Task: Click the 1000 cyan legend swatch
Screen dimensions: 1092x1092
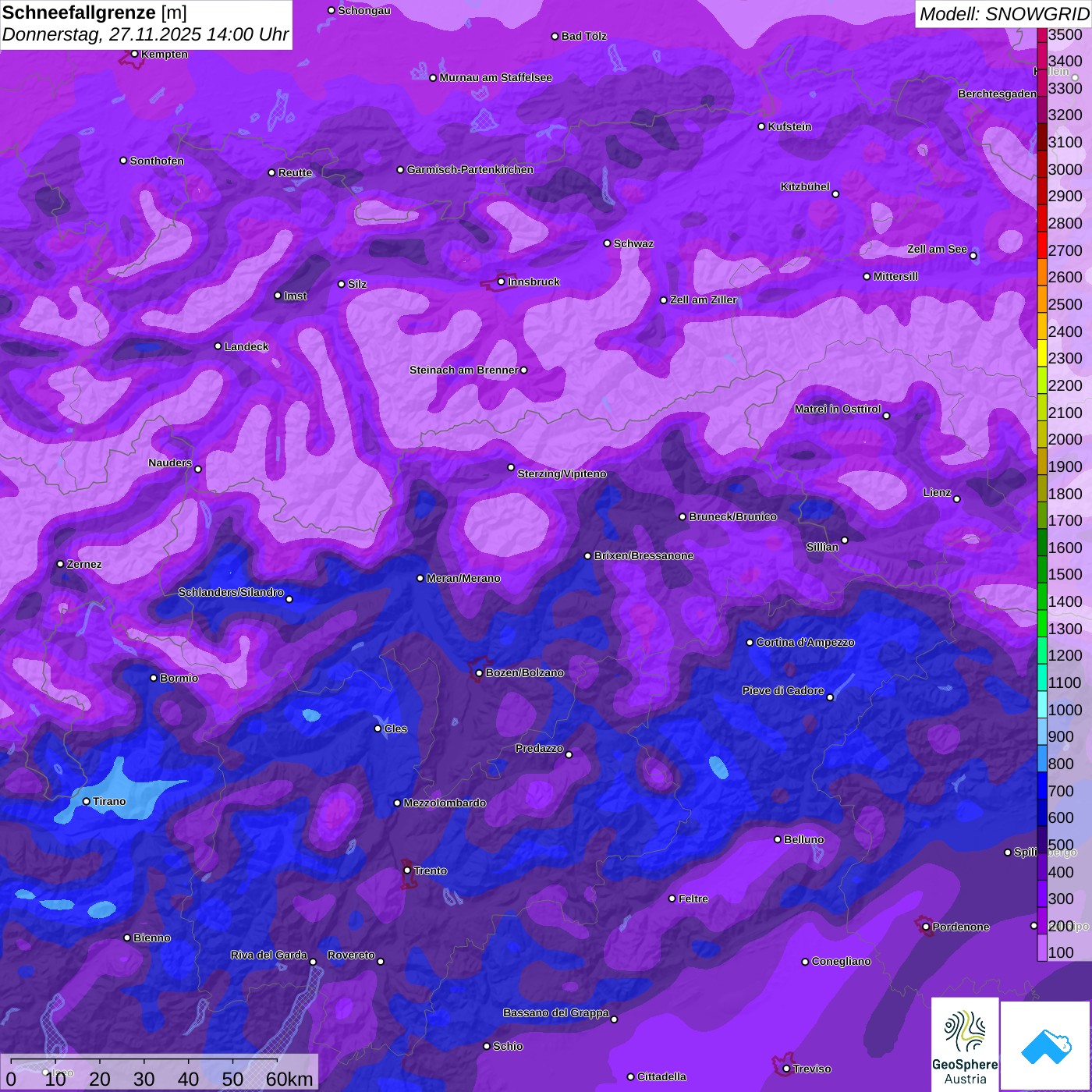Action: pos(1042,704)
